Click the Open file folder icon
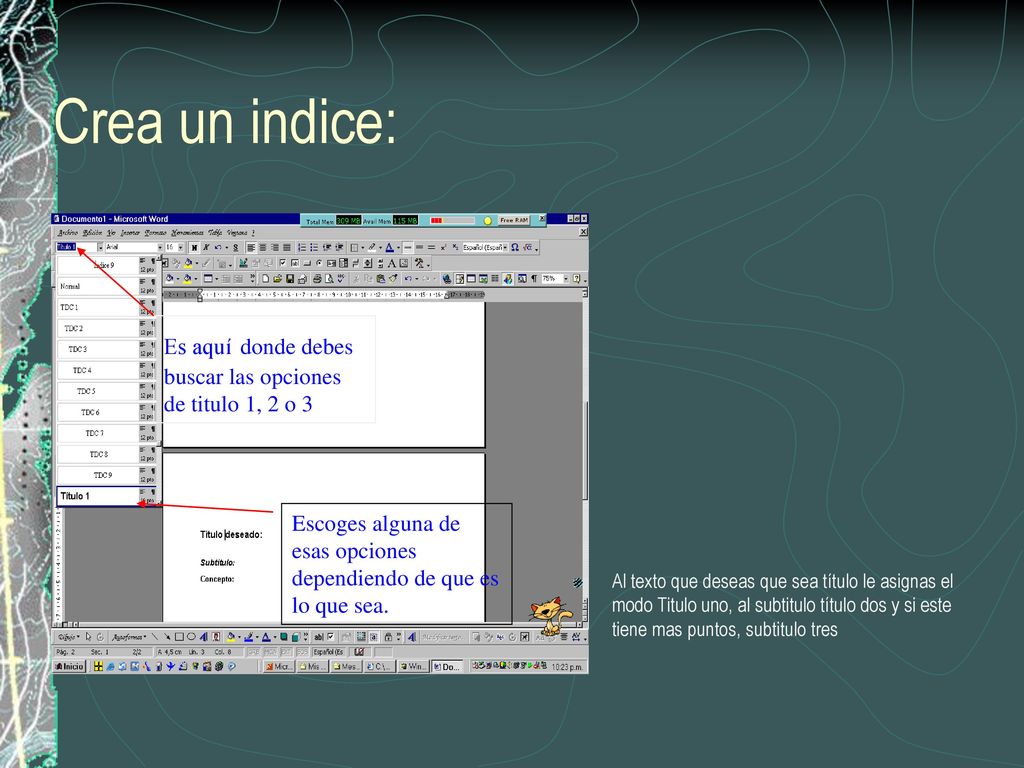The height and width of the screenshot is (768, 1024). point(278,279)
